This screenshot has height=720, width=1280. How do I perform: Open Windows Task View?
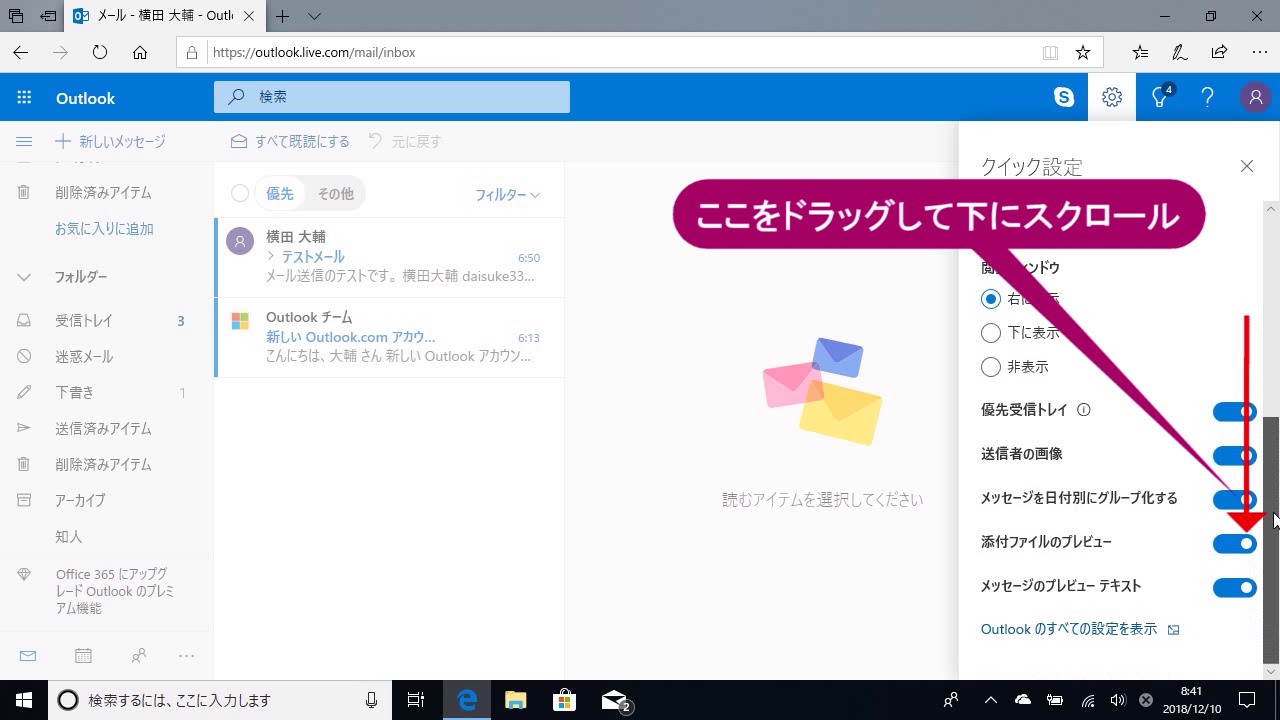click(x=416, y=700)
